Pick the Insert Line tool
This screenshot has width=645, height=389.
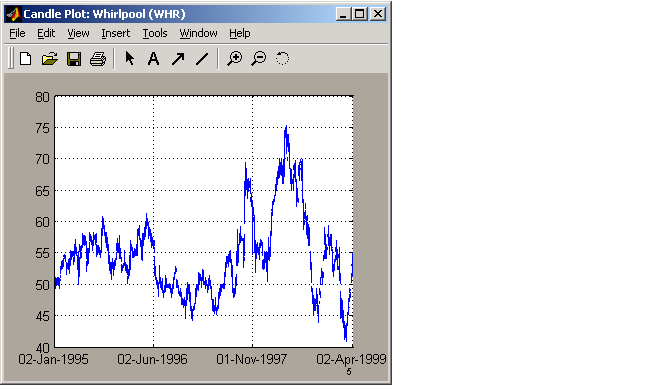[202, 59]
